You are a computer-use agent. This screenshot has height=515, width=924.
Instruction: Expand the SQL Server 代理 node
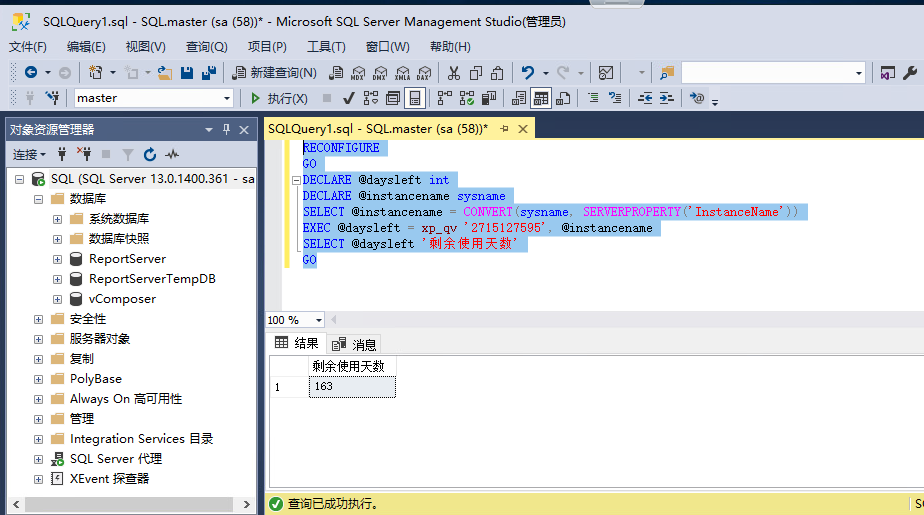(38, 460)
